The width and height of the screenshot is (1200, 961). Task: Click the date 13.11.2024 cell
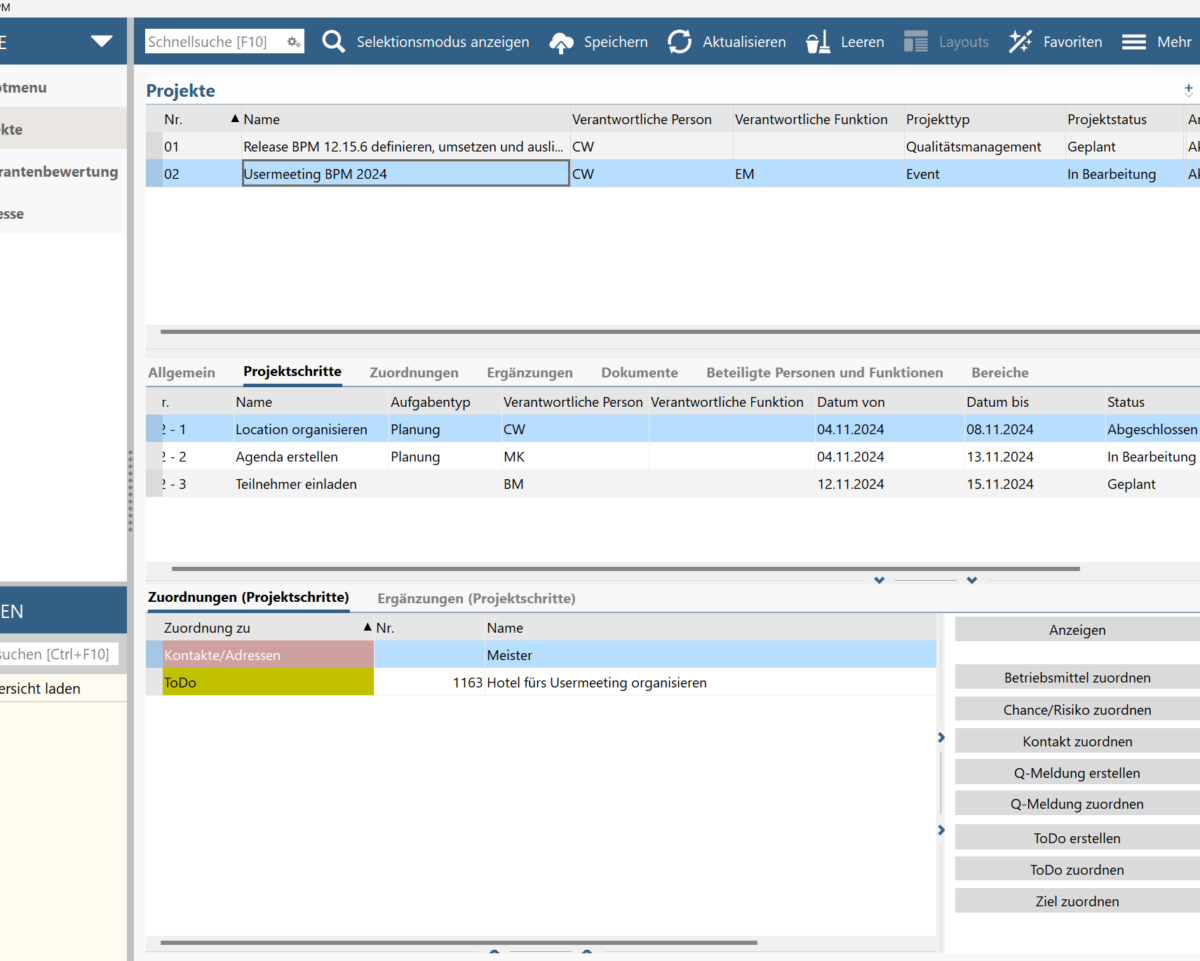[x=1034, y=457]
